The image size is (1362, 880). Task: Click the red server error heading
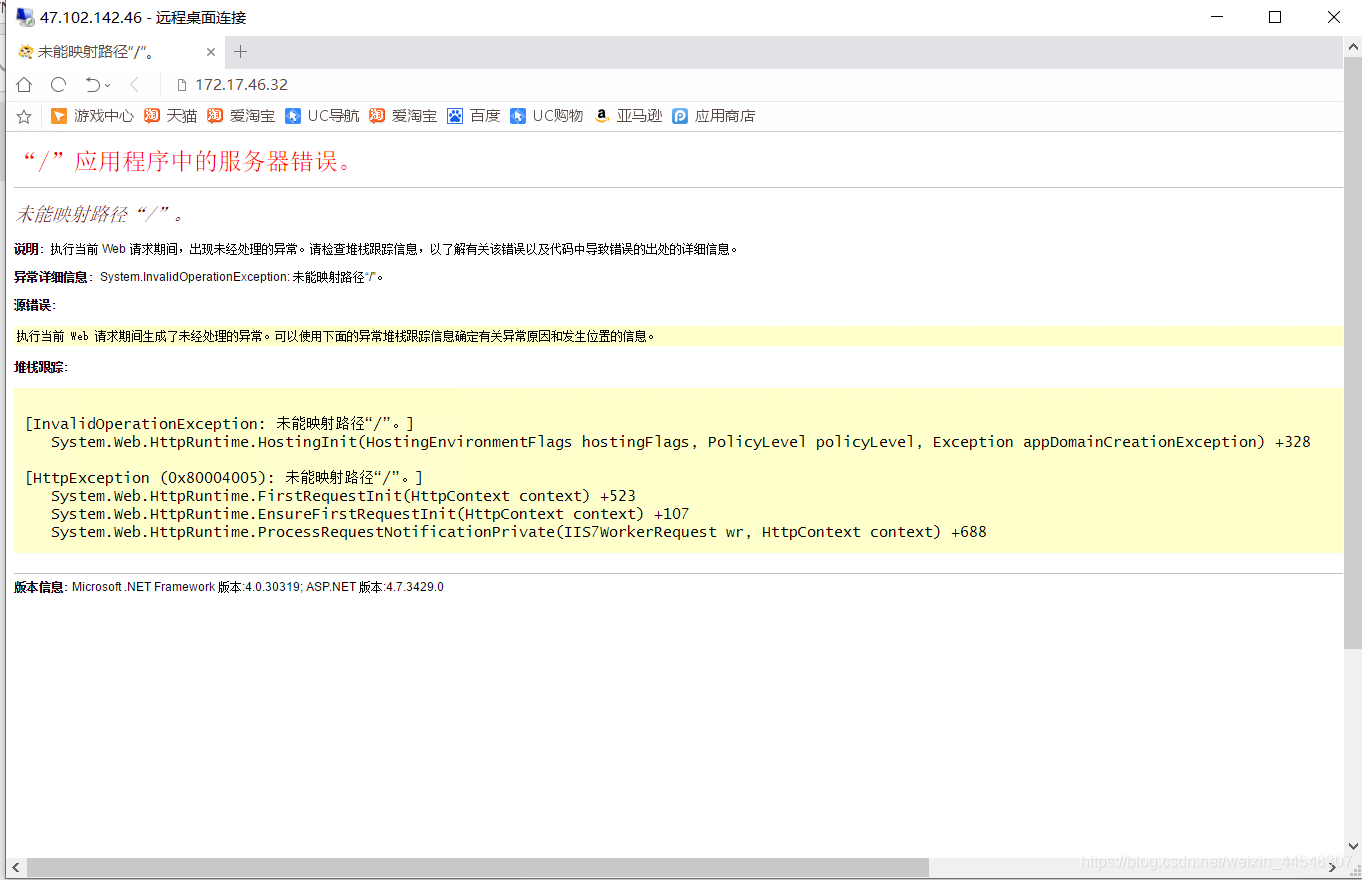point(187,162)
